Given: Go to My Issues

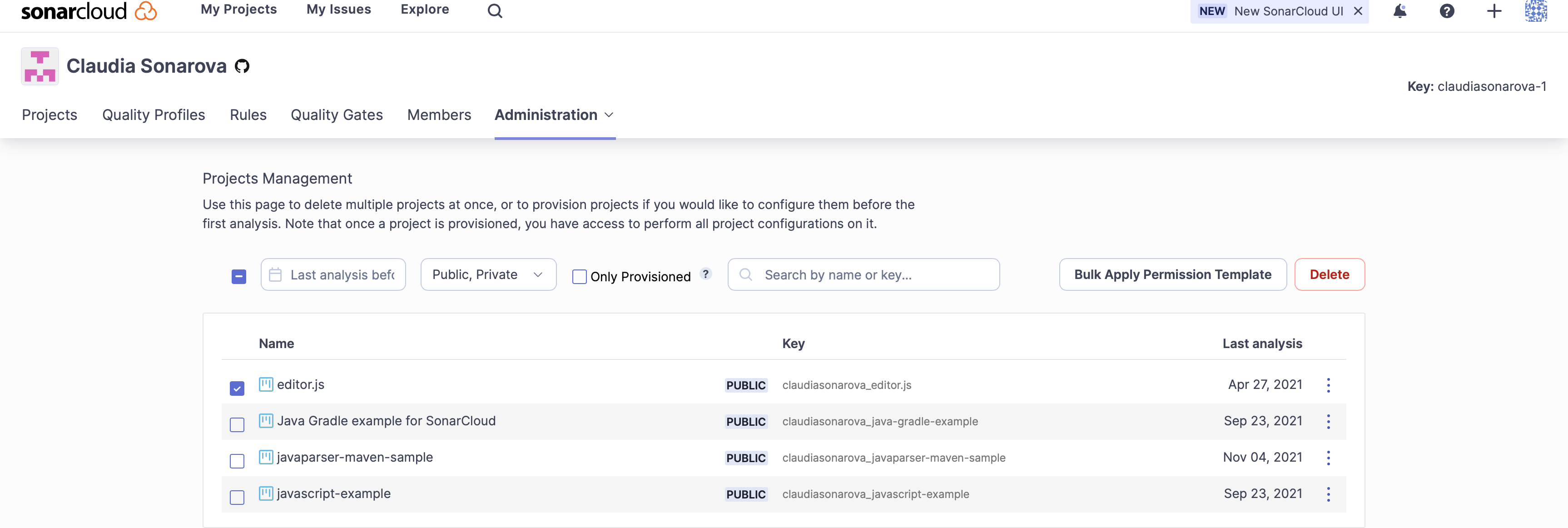Looking at the screenshot, I should pyautogui.click(x=338, y=10).
